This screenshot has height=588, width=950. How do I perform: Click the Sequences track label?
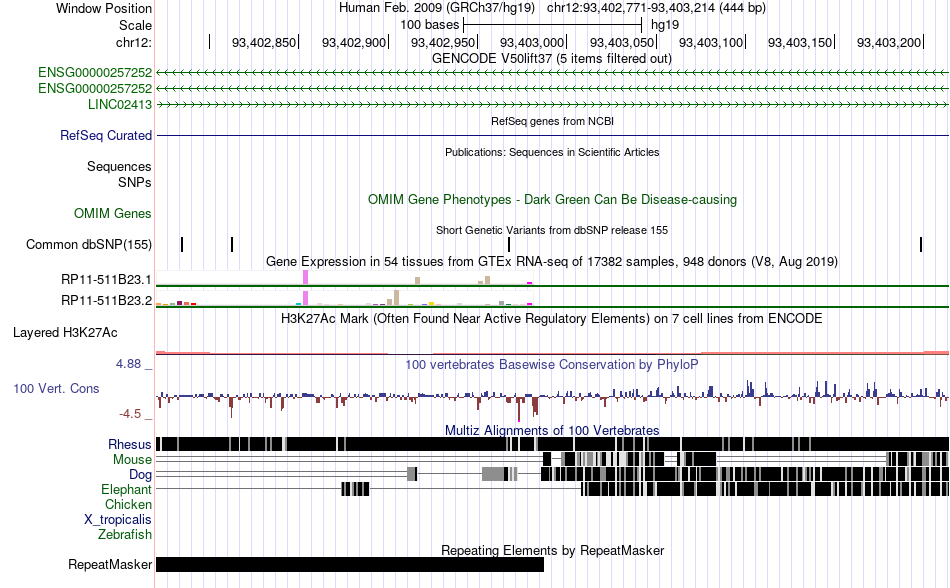(119, 167)
